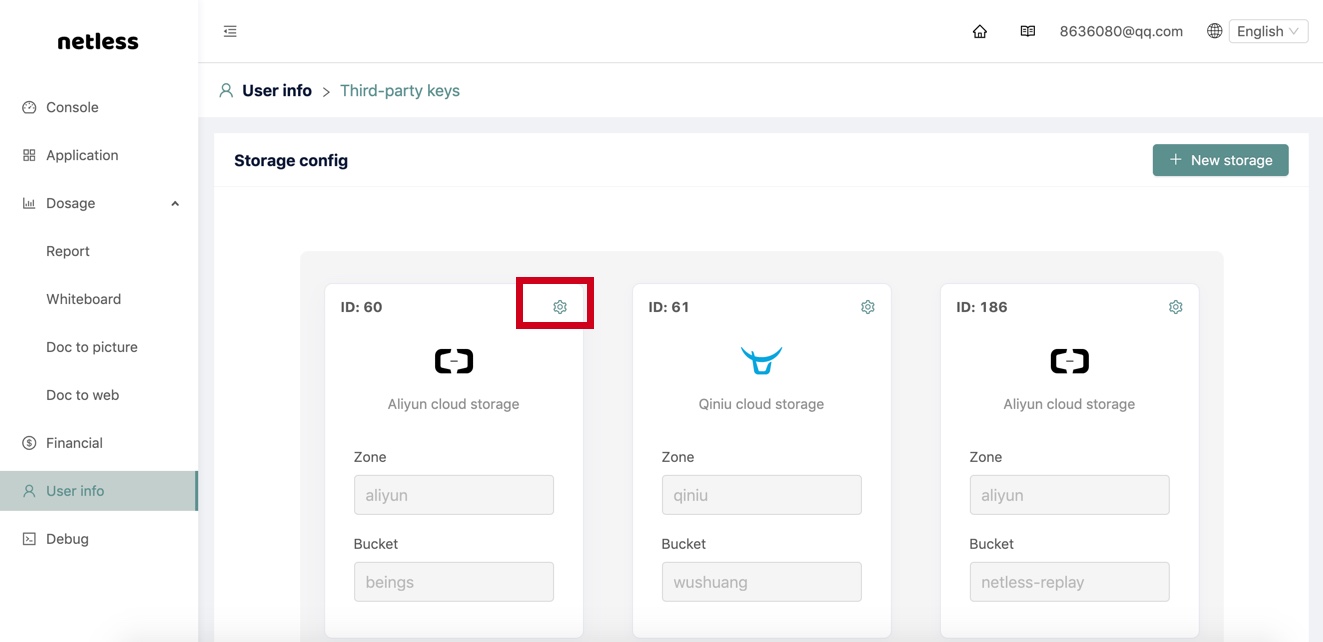Click the User info person icon in sidebar
Image resolution: width=1323 pixels, height=642 pixels.
click(x=29, y=491)
